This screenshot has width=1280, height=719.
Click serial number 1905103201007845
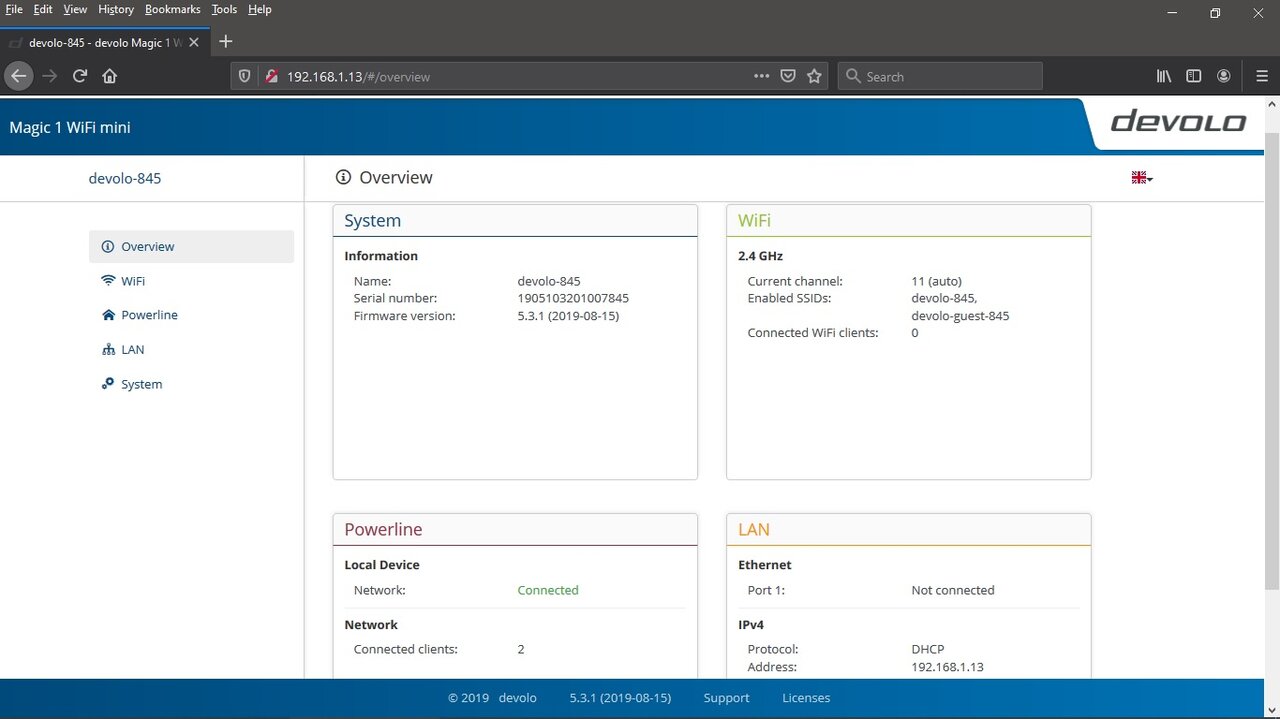click(573, 298)
